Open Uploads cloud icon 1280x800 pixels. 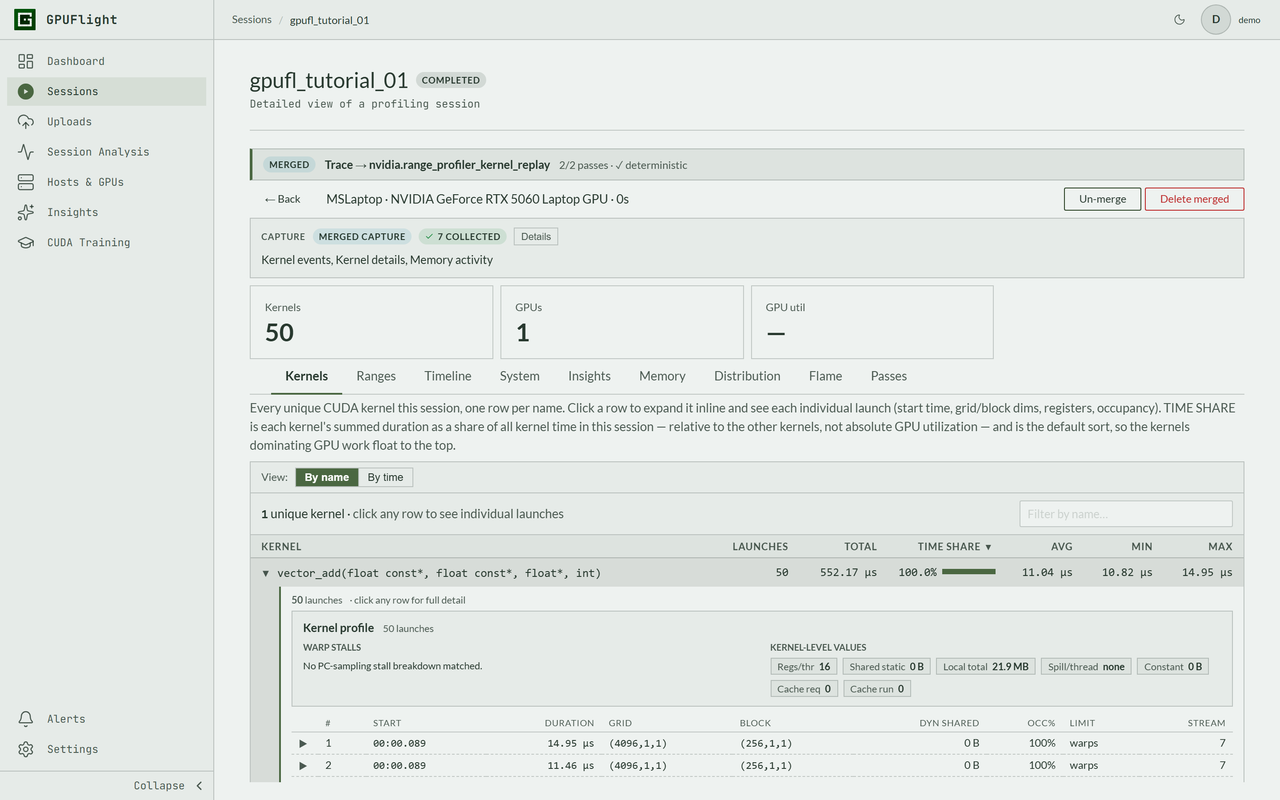(26, 121)
